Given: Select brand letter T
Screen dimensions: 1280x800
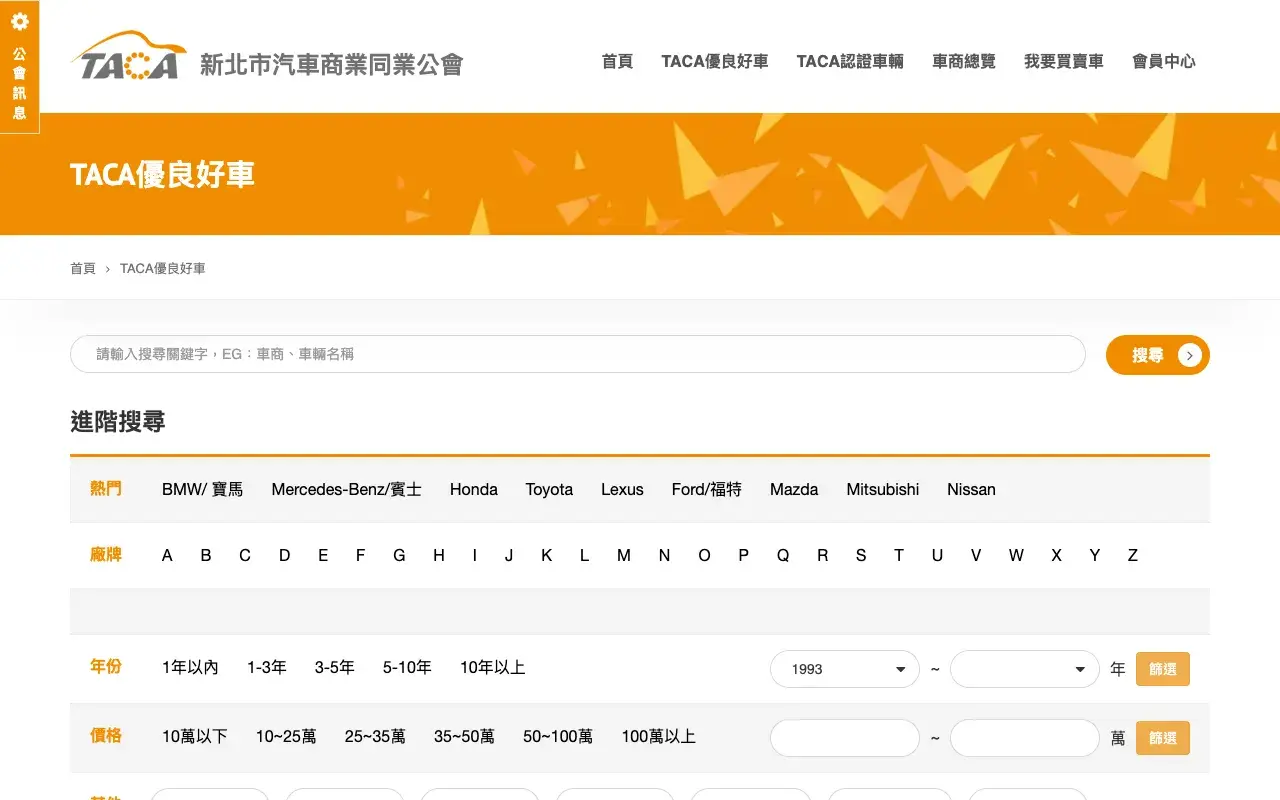Looking at the screenshot, I should 899,555.
